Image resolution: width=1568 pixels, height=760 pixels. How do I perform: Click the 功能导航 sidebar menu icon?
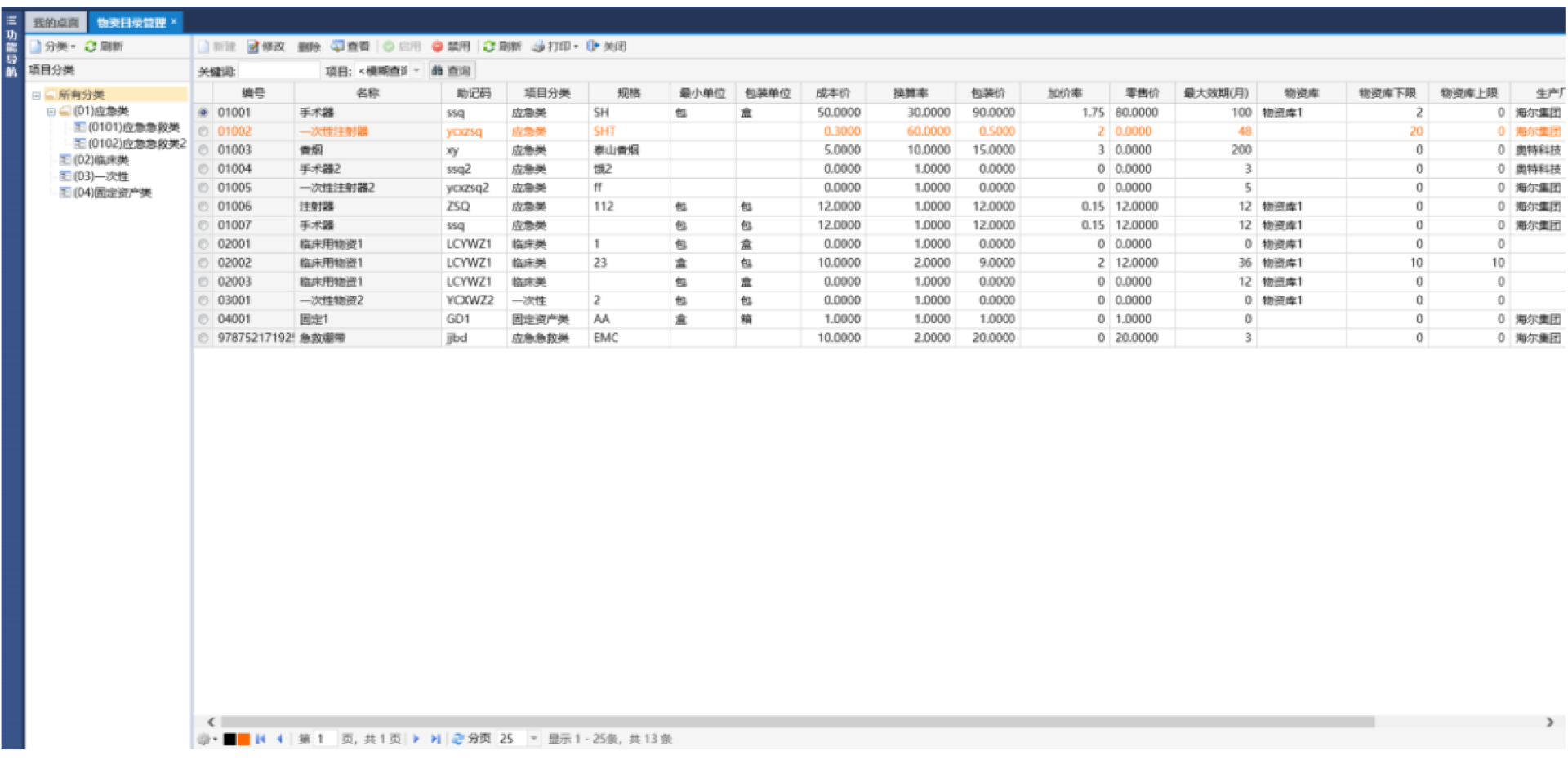point(11,20)
